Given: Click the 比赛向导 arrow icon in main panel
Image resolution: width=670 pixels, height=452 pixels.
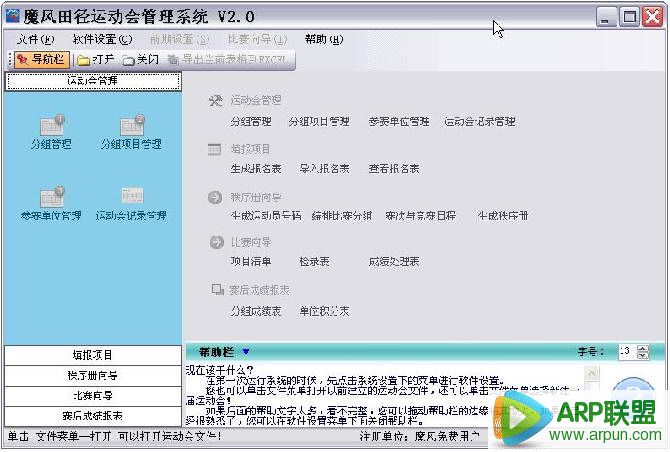Looking at the screenshot, I should pyautogui.click(x=217, y=242).
